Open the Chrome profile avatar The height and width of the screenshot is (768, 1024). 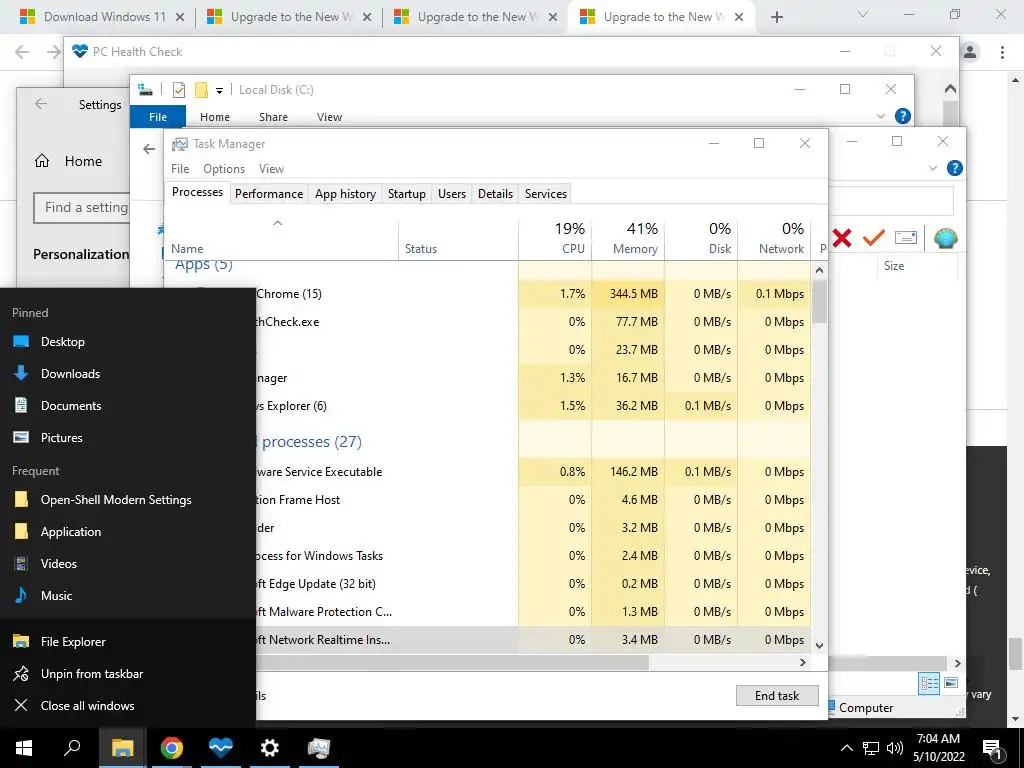(970, 52)
